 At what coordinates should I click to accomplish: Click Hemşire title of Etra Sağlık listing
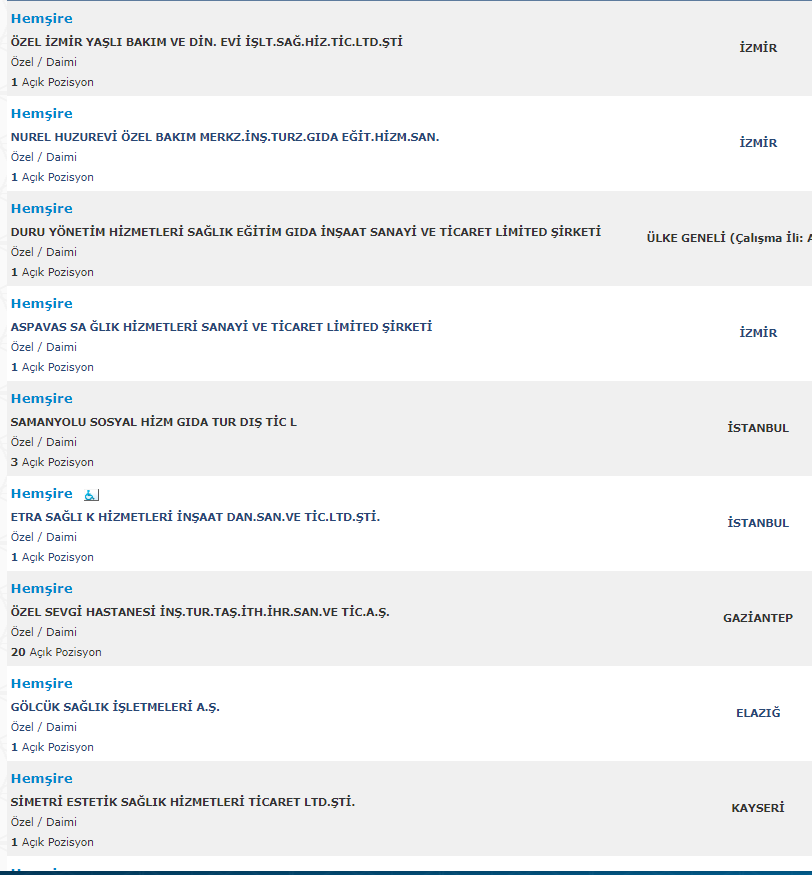42,494
